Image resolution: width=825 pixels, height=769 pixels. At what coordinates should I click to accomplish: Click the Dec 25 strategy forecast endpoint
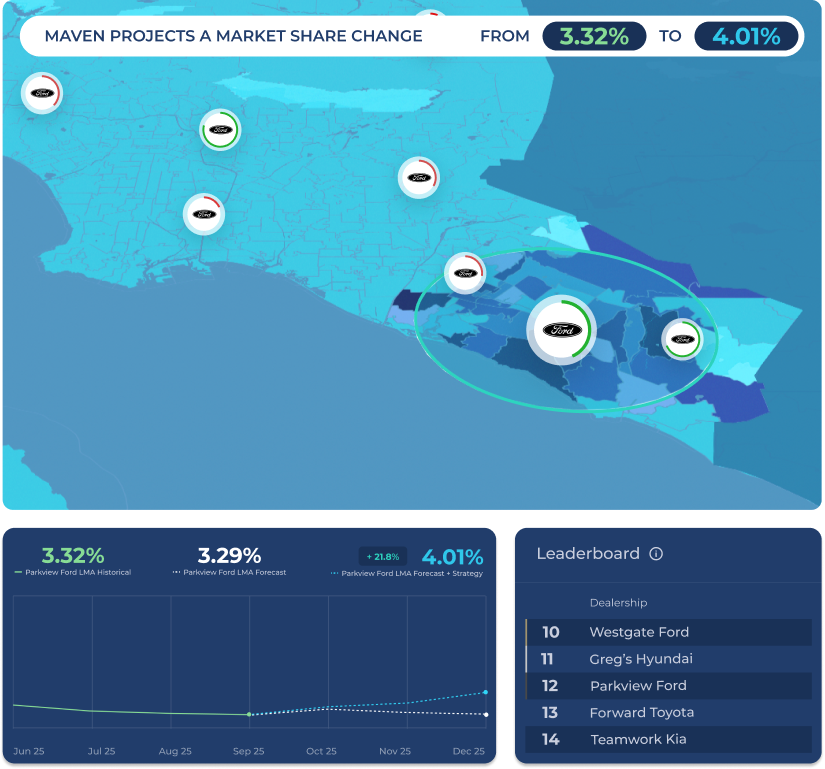486,692
